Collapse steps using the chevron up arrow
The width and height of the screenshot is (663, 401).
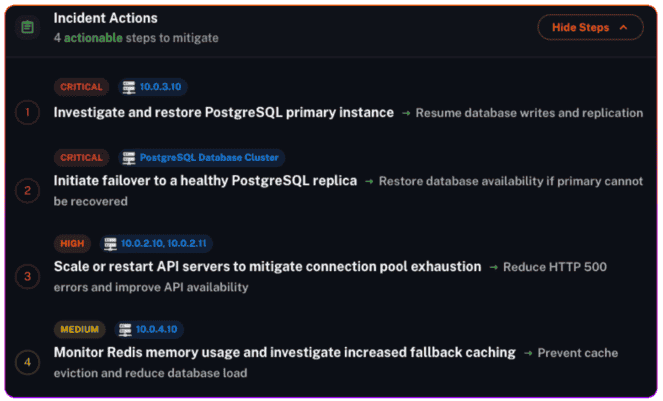click(x=623, y=27)
